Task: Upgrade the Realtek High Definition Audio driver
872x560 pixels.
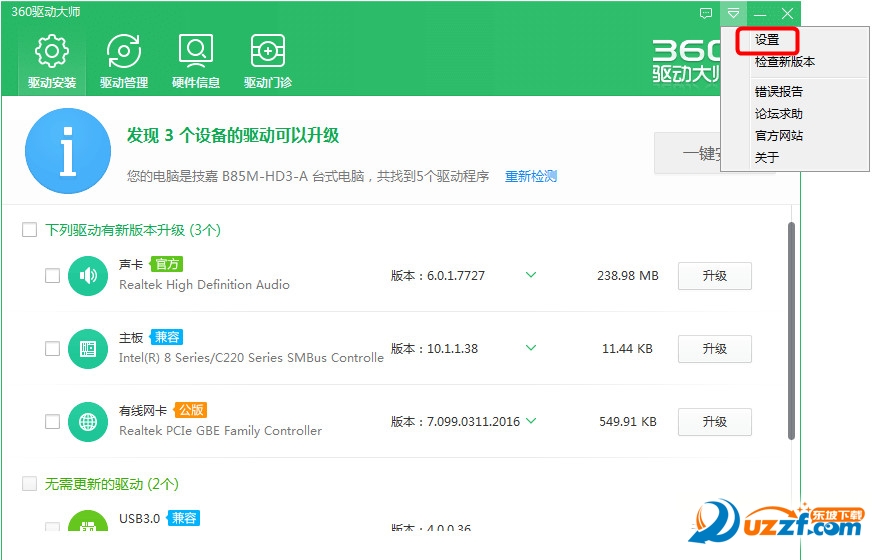Action: click(x=715, y=276)
